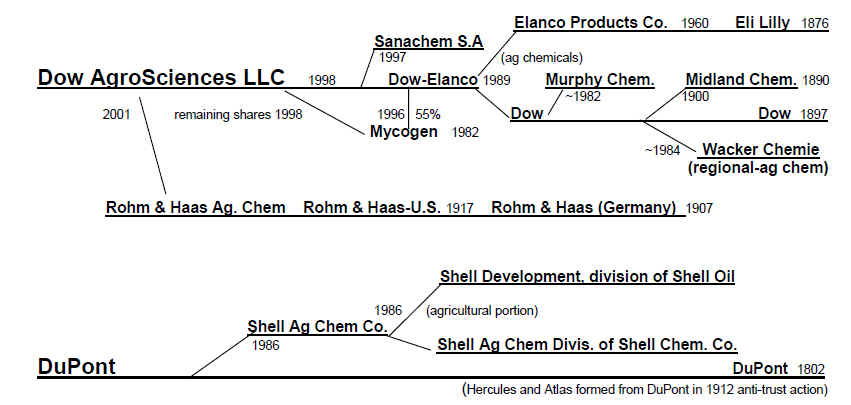Screen dimensions: 851x405
Task: Select the Hercules and Atlas footnote
Action: pyautogui.click(x=645, y=389)
